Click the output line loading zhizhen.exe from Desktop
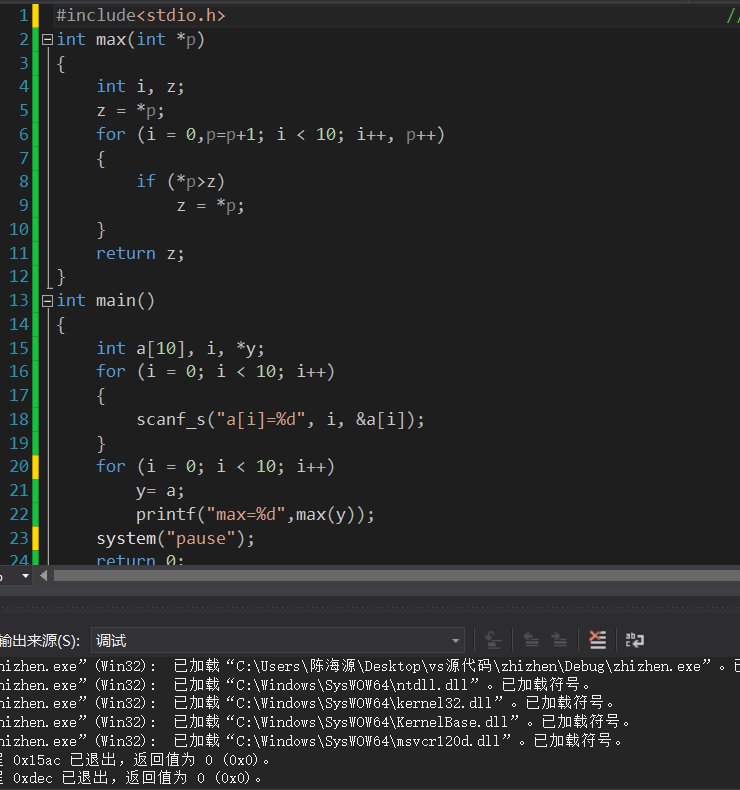 pyautogui.click(x=370, y=666)
